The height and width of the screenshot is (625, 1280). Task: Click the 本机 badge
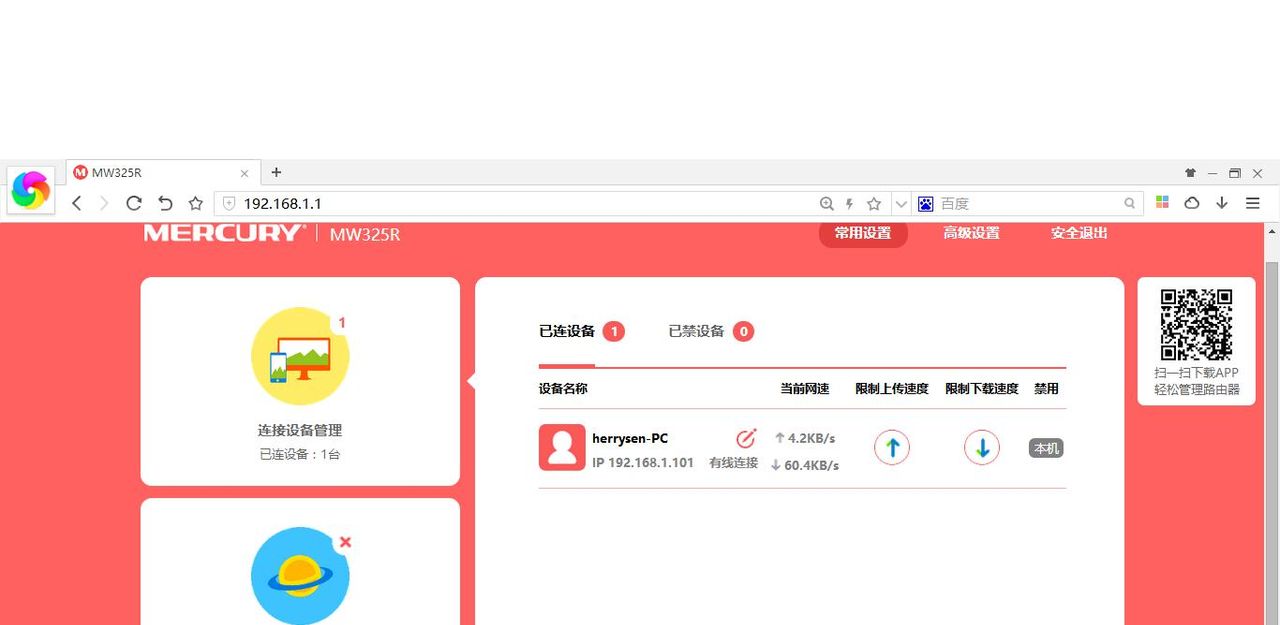1046,449
